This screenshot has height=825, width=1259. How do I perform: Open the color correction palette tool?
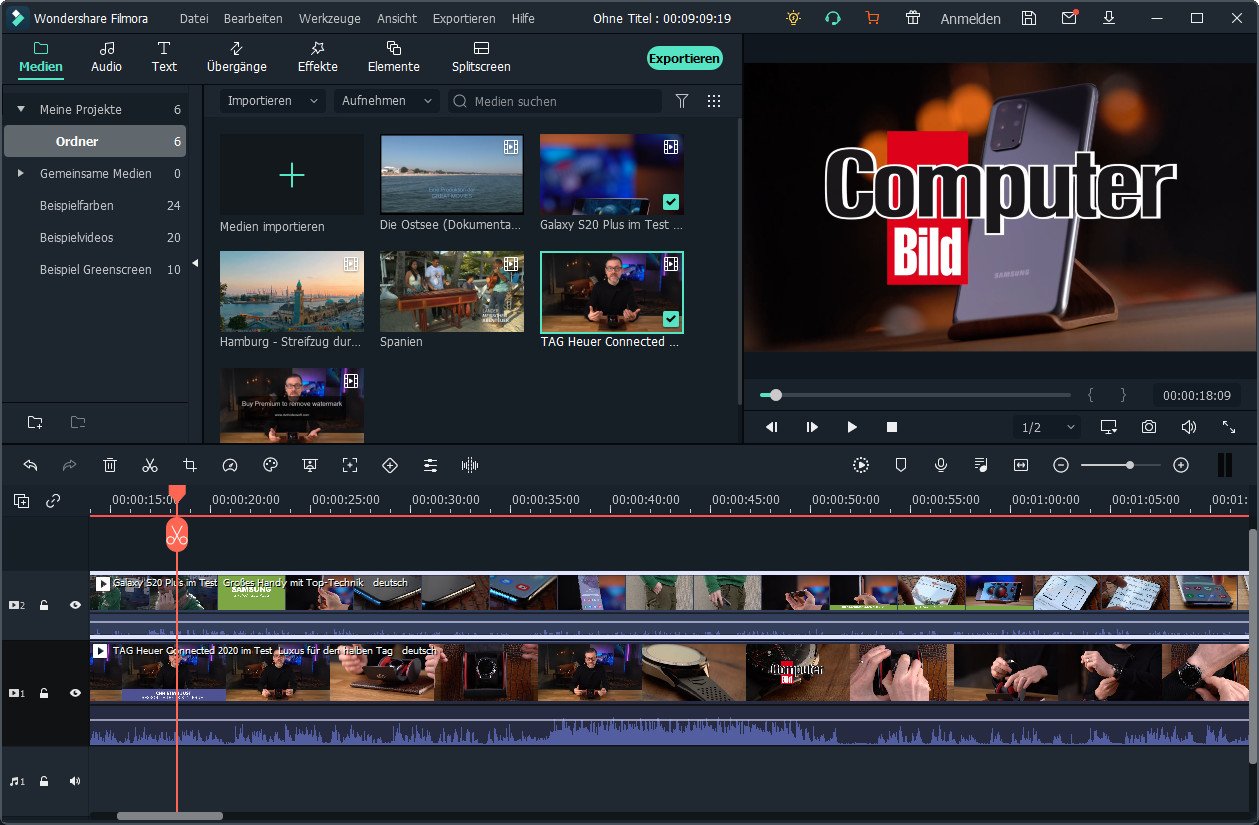click(x=270, y=465)
